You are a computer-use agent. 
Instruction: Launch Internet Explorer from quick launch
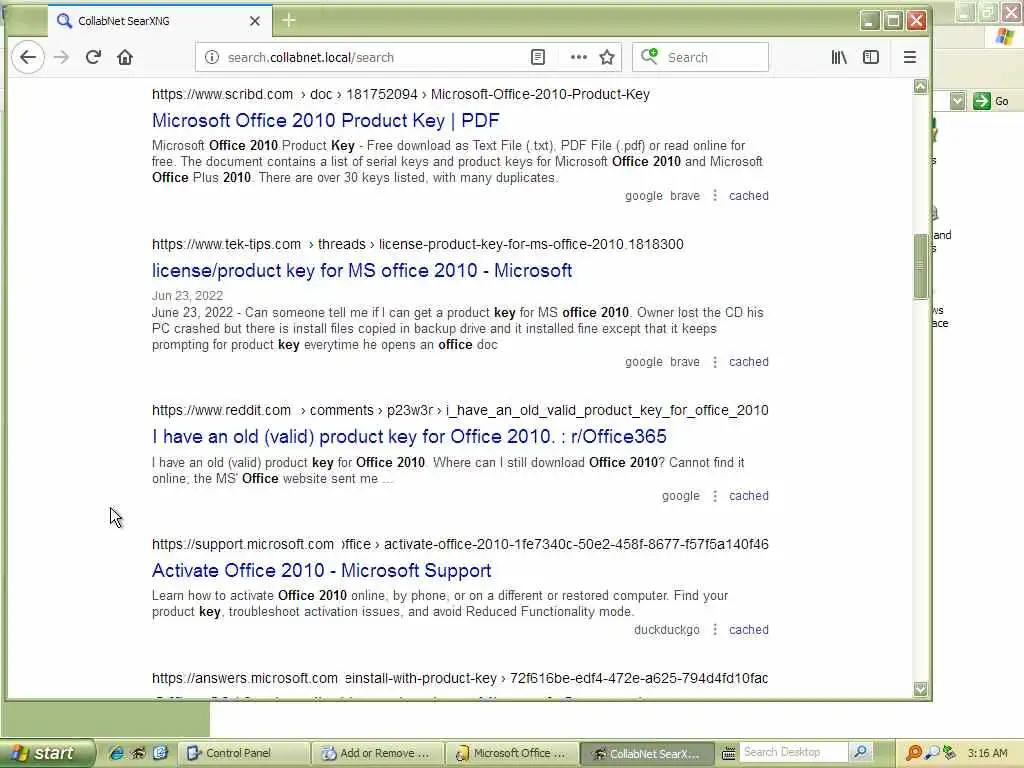click(116, 753)
